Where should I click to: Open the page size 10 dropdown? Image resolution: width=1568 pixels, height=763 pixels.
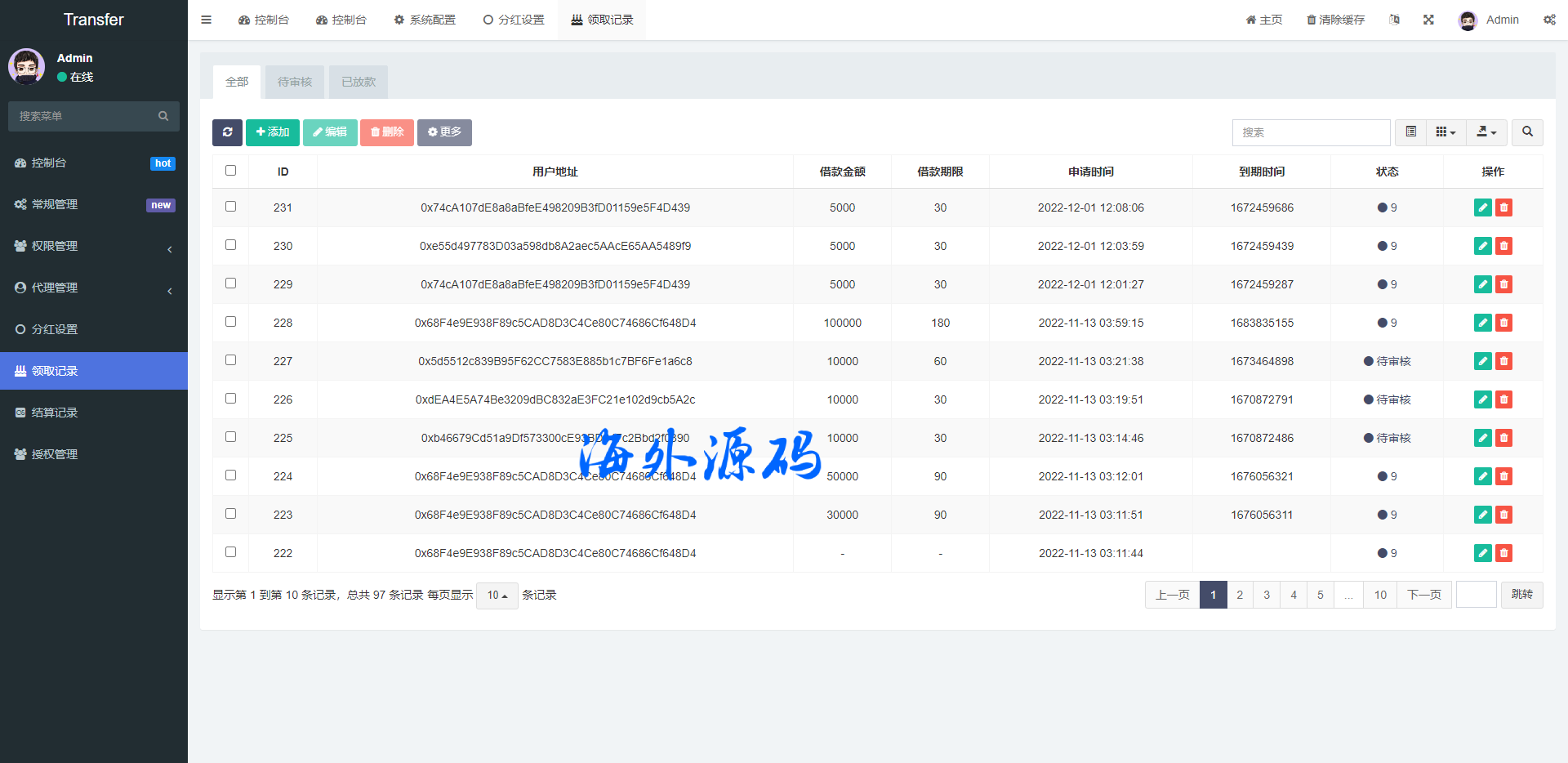coord(497,596)
